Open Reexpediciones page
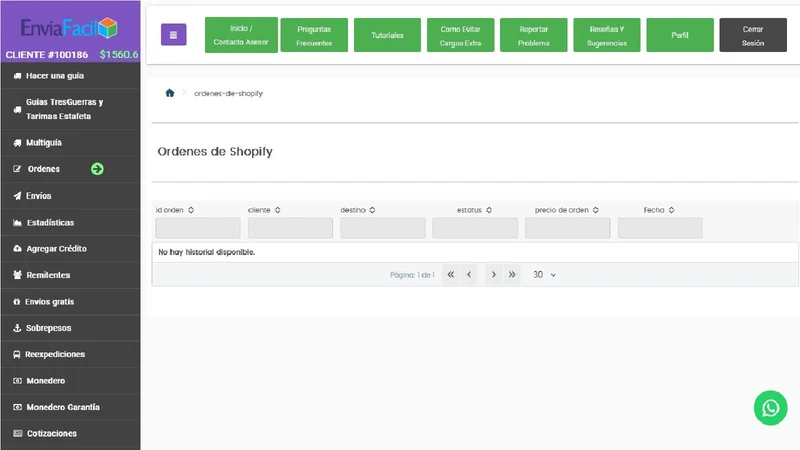 click(x=71, y=354)
